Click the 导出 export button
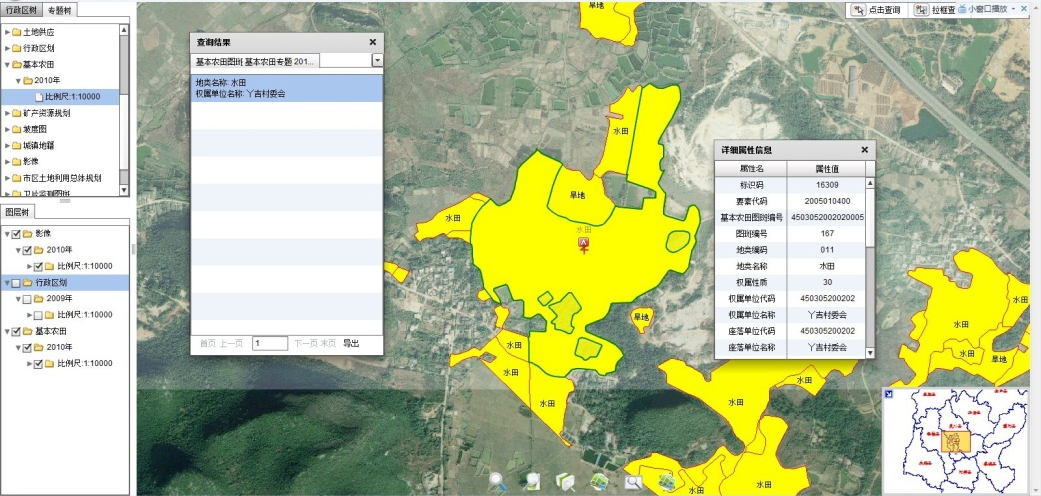Viewport: 1041px width, 496px height. (x=350, y=343)
